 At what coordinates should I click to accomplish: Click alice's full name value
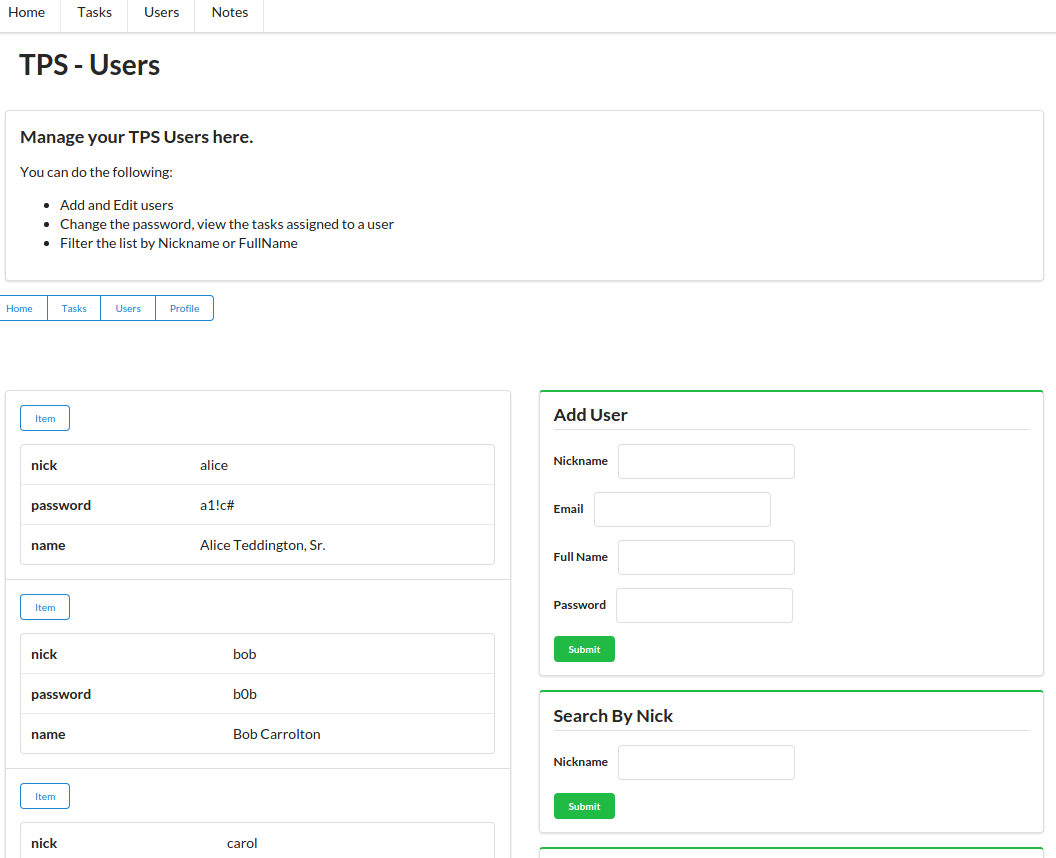(262, 545)
